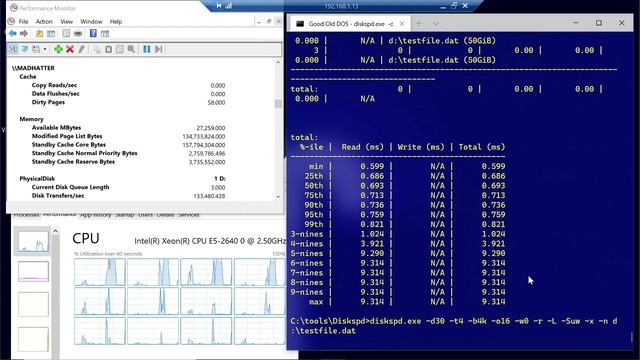The height and width of the screenshot is (360, 640).
Task: Switch to Task Manager Startup tab
Action: coord(124,215)
